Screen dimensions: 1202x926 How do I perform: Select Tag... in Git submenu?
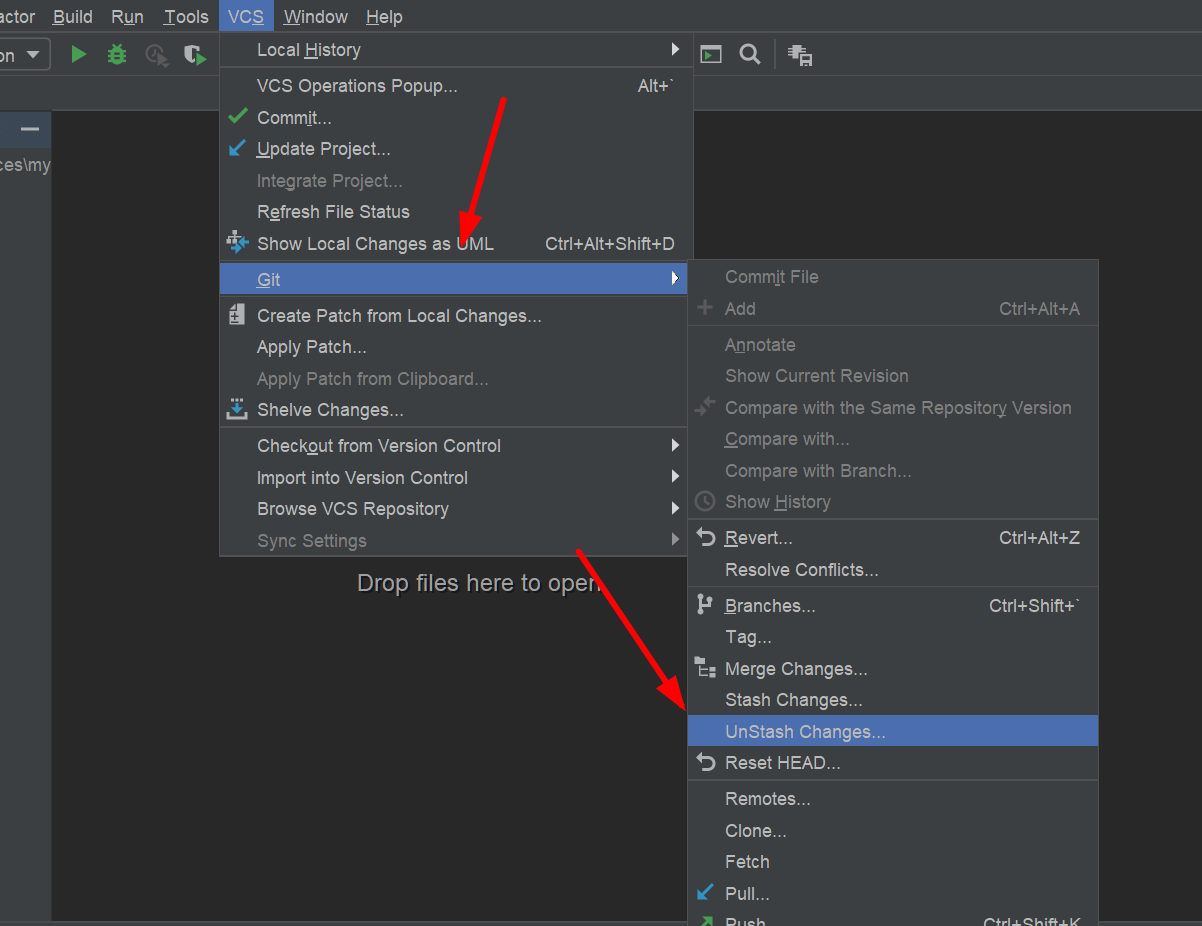[893, 637]
